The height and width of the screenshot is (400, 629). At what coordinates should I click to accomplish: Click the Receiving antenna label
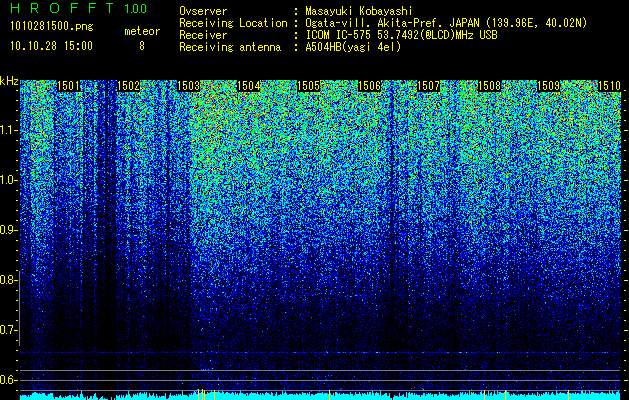tap(230, 47)
